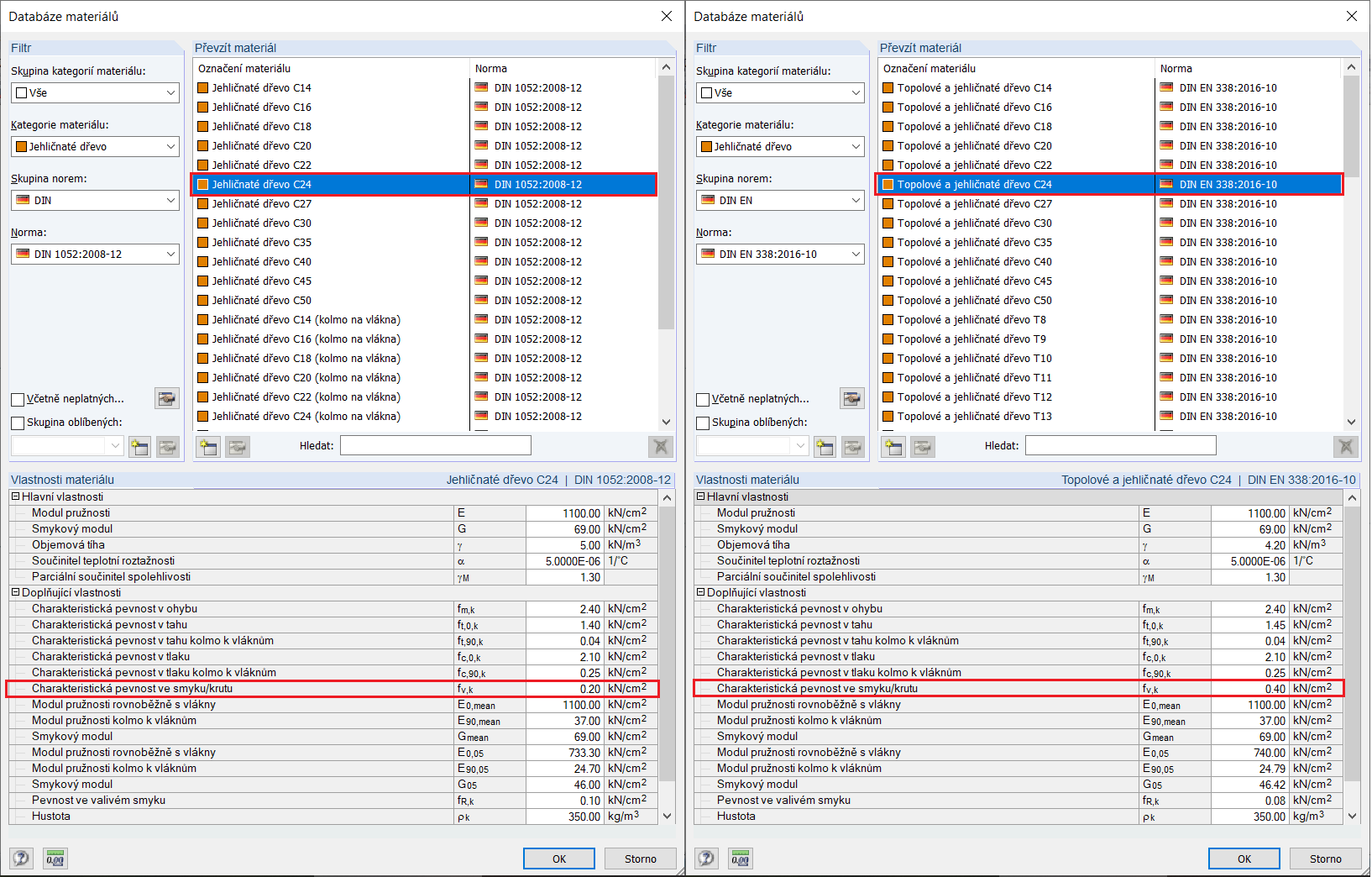Click the 'Objemová tíha' value 5.00 in left dialog

click(565, 545)
